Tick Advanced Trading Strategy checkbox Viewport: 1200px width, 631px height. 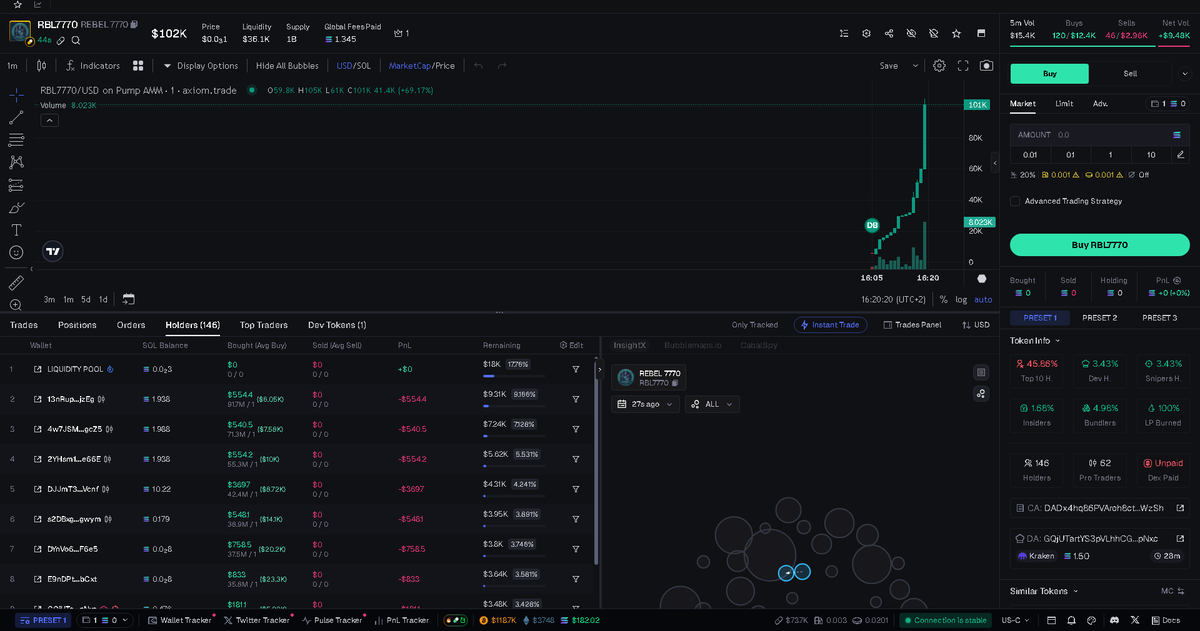(x=1015, y=201)
